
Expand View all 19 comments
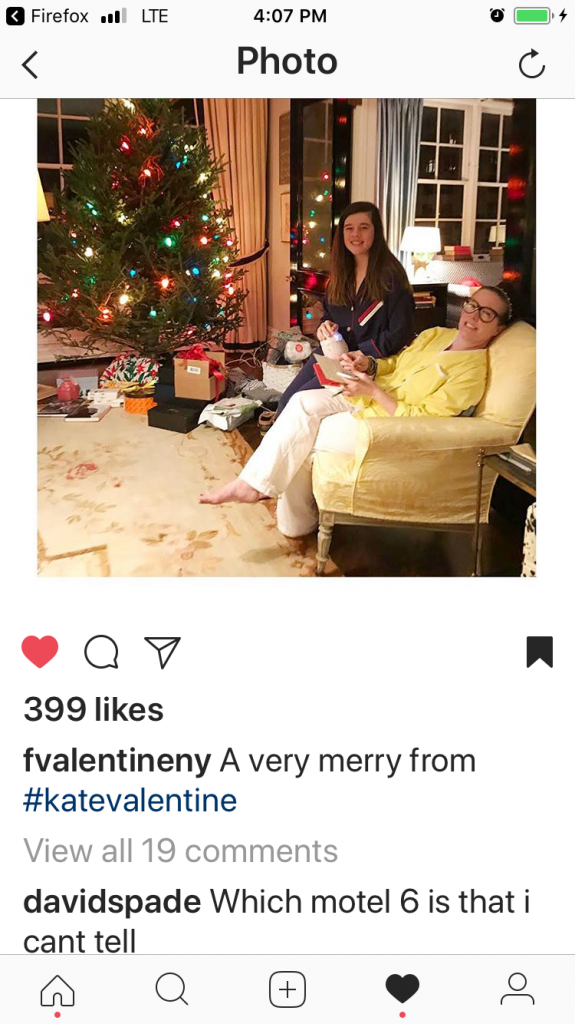pyautogui.click(x=180, y=851)
